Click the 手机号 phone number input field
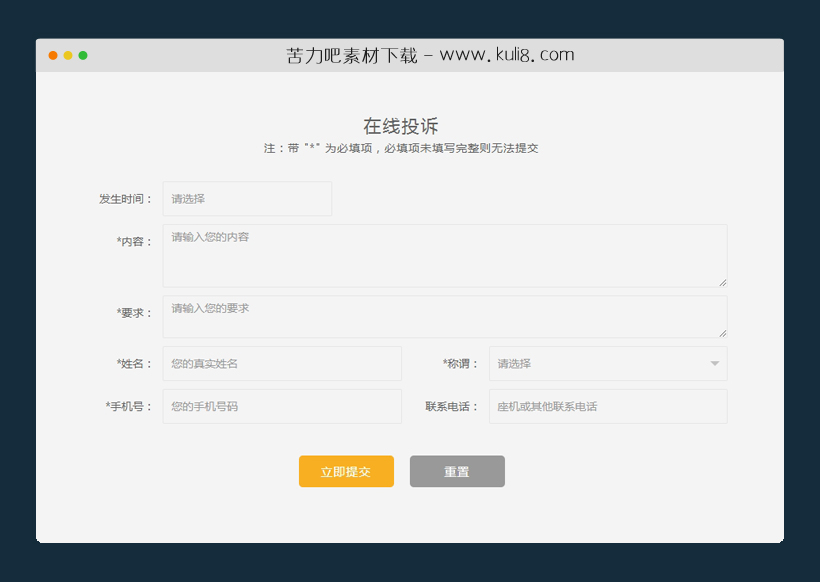 (x=282, y=406)
